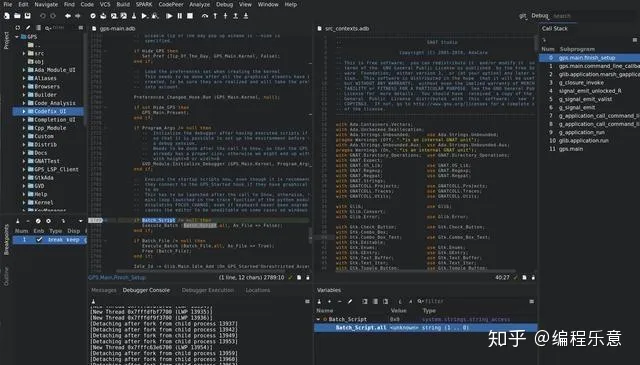The height and width of the screenshot is (365, 640).
Task: Collapse the GPS root project node
Action: point(17,37)
